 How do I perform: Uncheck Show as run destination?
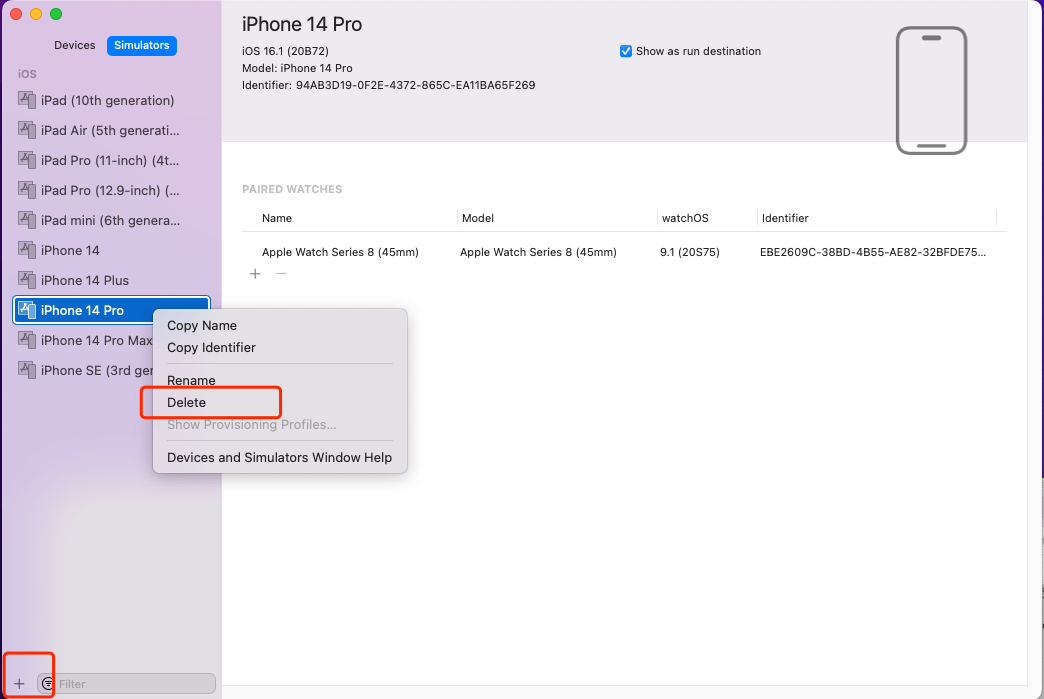point(626,51)
